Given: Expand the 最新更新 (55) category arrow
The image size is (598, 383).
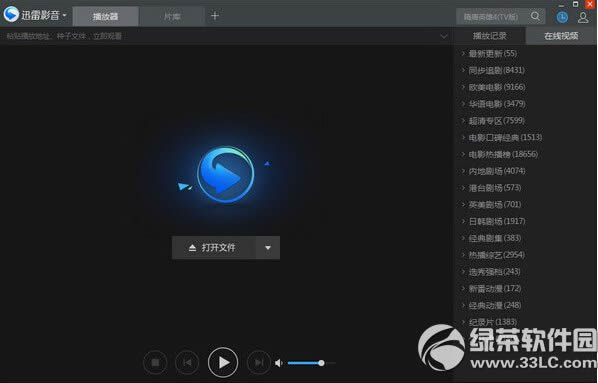Looking at the screenshot, I should pos(463,53).
